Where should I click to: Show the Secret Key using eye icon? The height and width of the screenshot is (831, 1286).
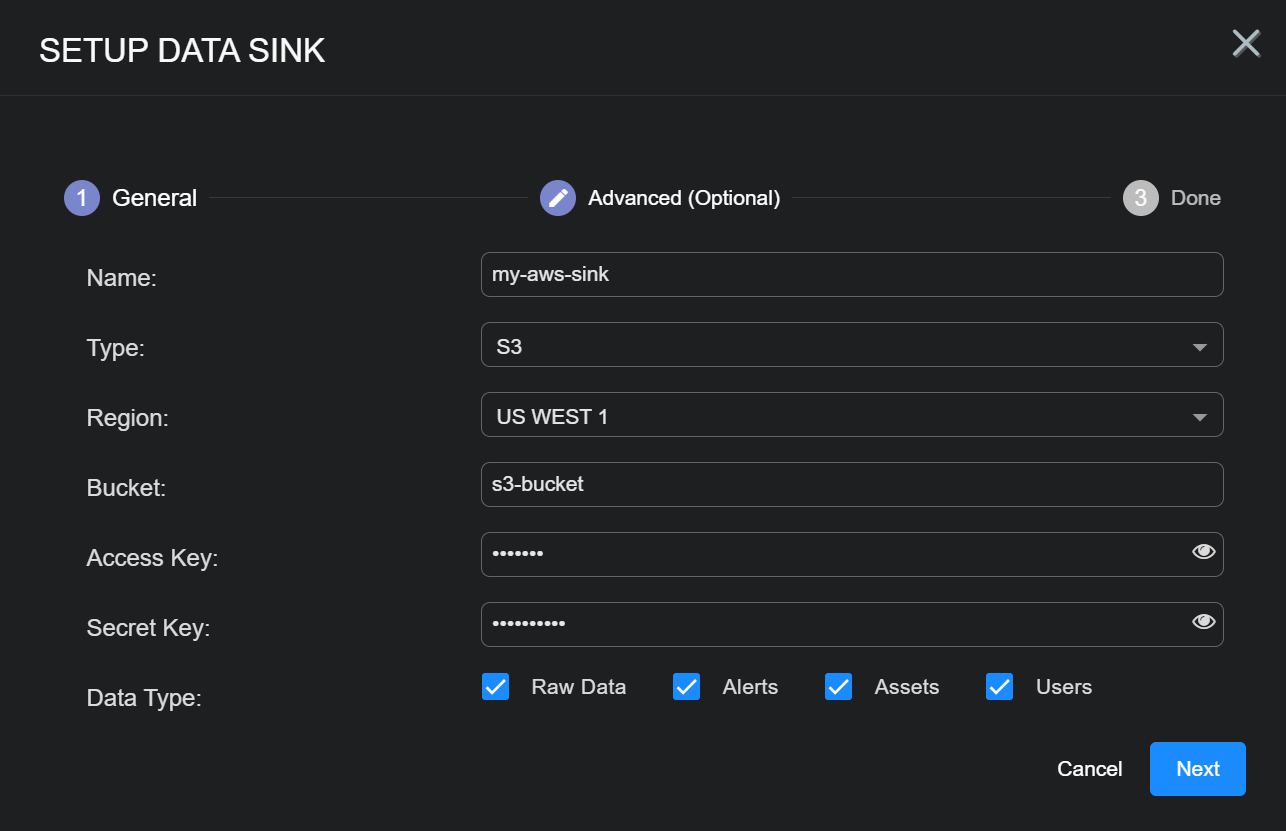pos(1203,622)
